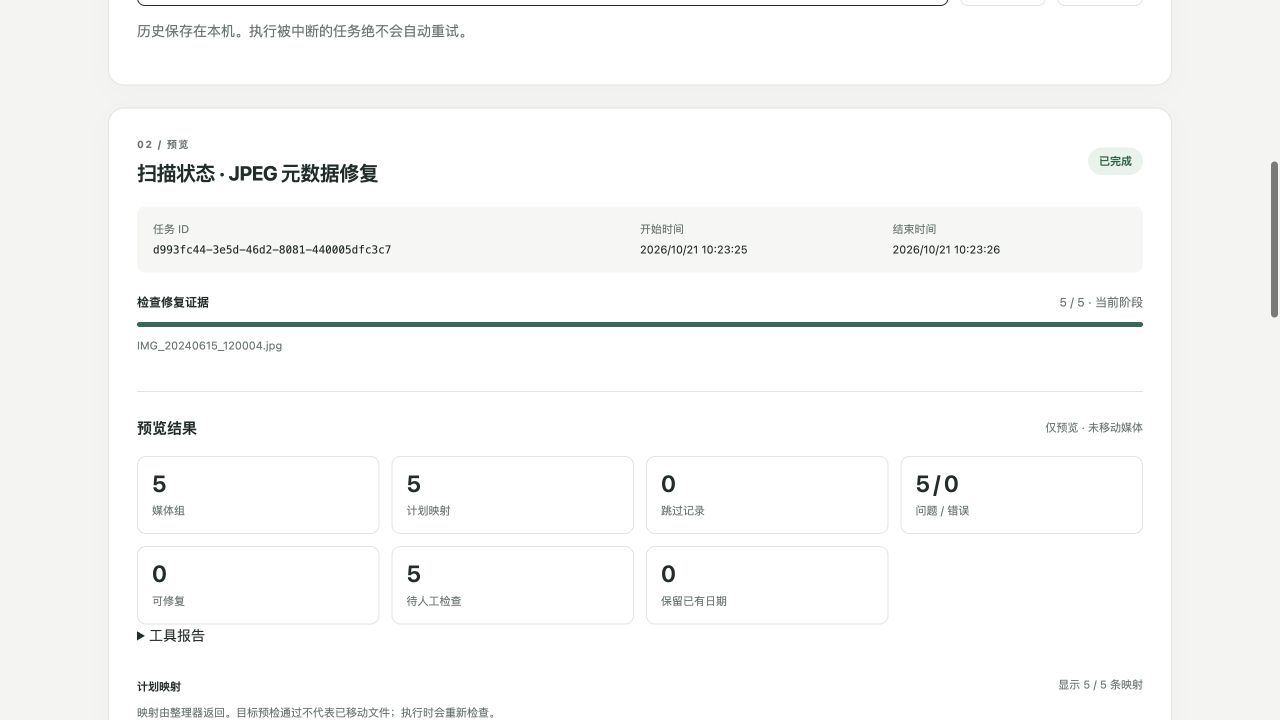Click the start time 2026/10/21 10:23:25
The height and width of the screenshot is (720, 1280).
pyautogui.click(x=693, y=250)
